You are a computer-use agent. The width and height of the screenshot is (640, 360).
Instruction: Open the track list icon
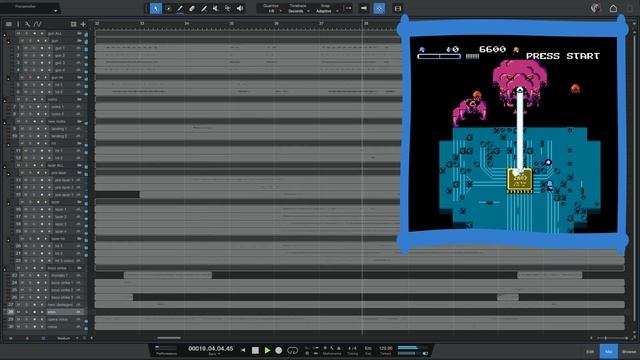coord(9,24)
